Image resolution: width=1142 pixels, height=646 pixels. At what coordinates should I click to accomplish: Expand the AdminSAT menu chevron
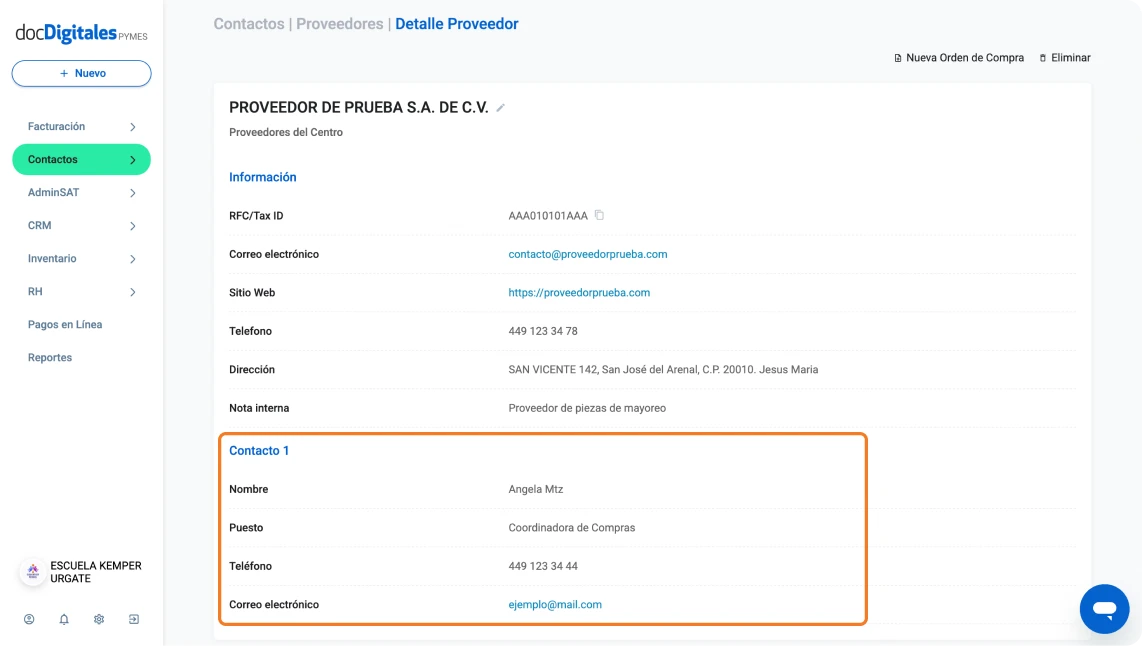(133, 193)
